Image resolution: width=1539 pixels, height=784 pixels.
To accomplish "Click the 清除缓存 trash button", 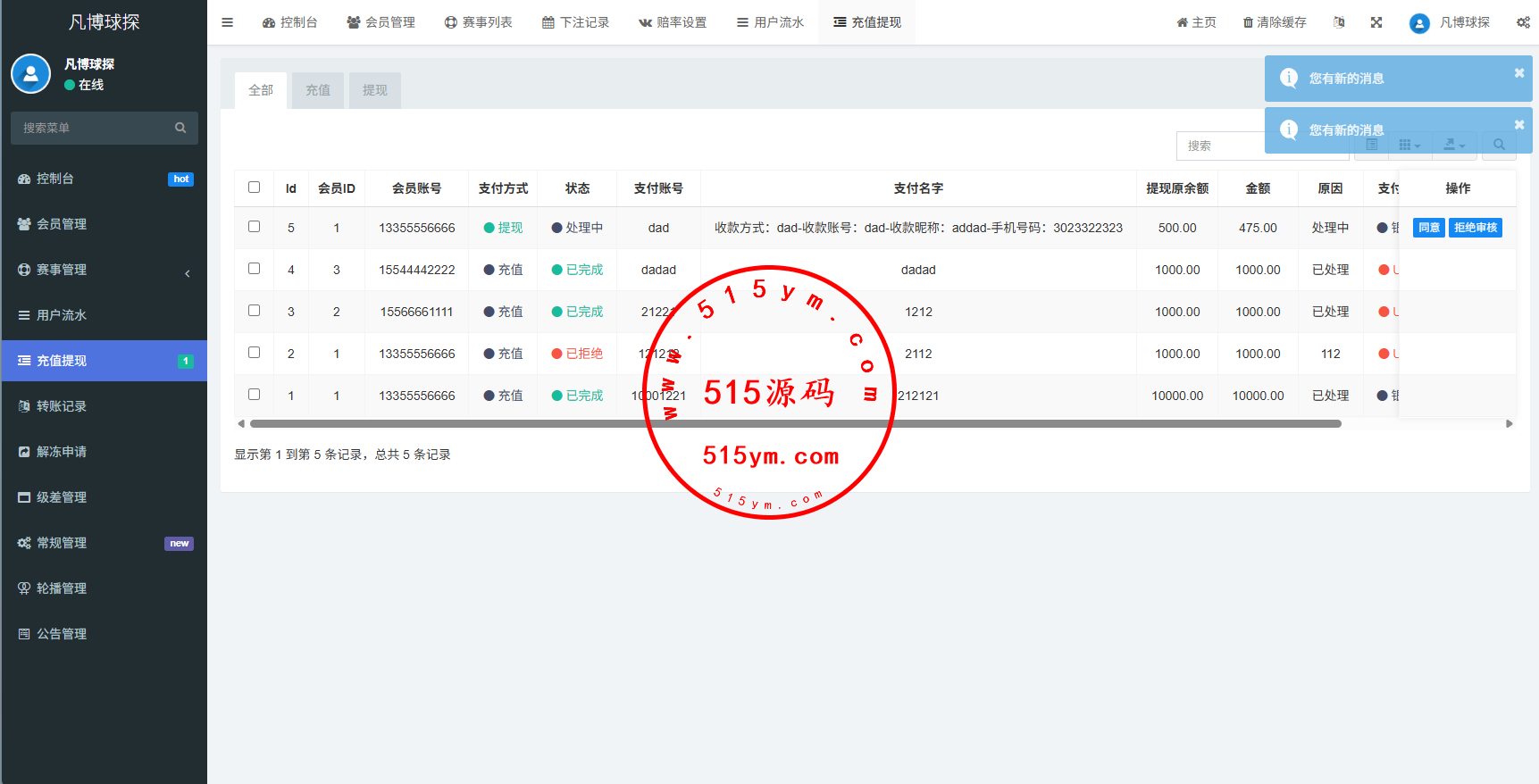I will [1275, 22].
